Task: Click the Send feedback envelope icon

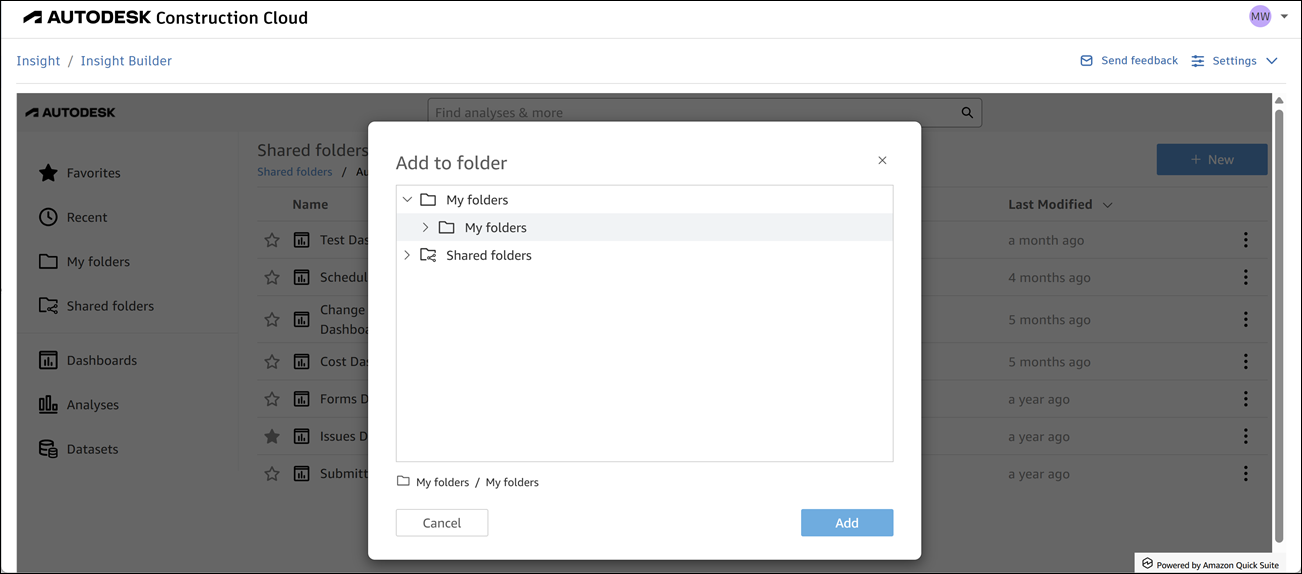Action: click(x=1087, y=61)
